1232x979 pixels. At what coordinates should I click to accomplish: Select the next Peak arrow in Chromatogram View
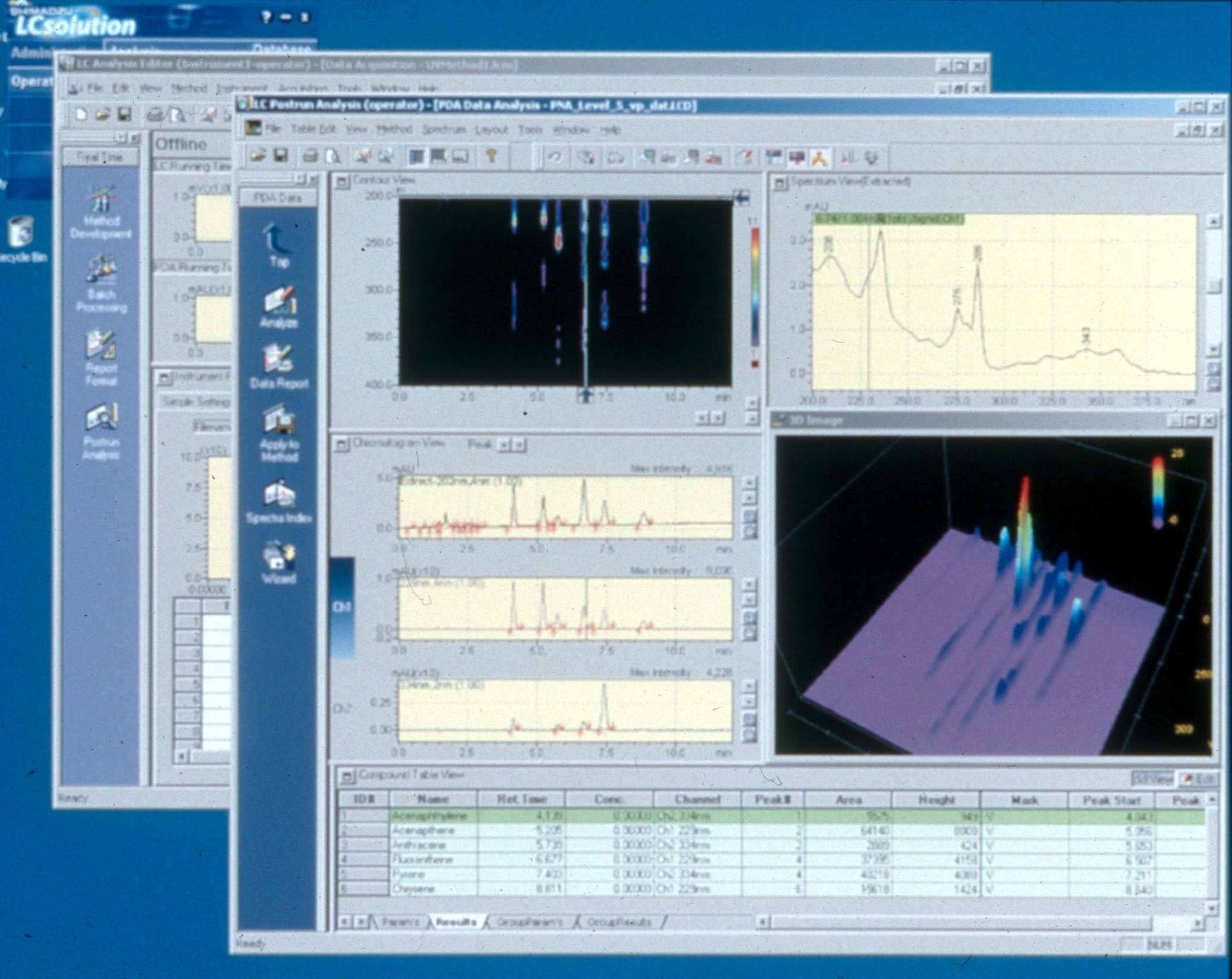click(x=519, y=445)
